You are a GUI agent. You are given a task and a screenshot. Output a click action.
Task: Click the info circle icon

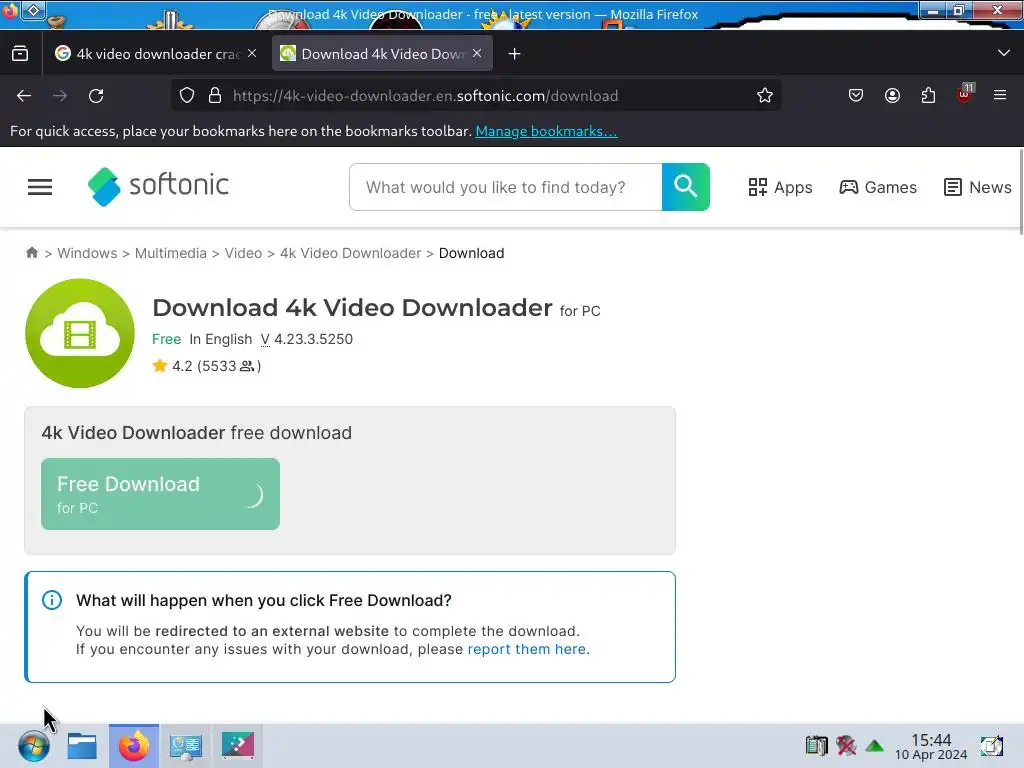(x=52, y=600)
